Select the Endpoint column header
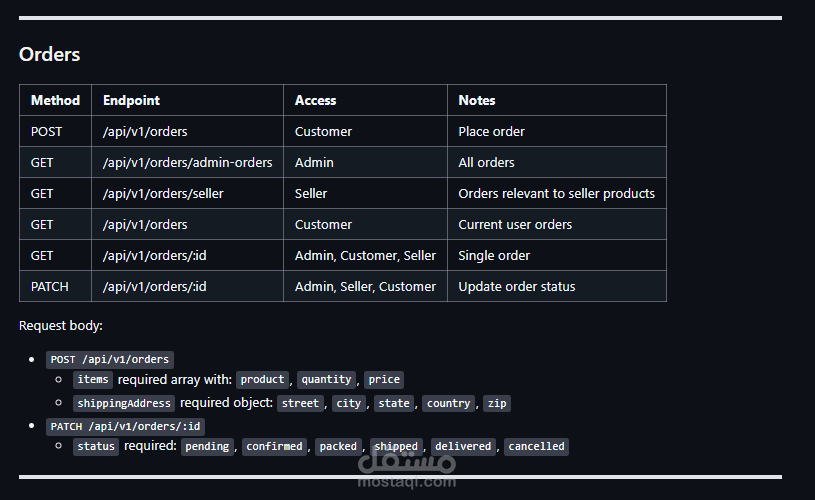Screen dimensions: 815x500 [x=131, y=100]
